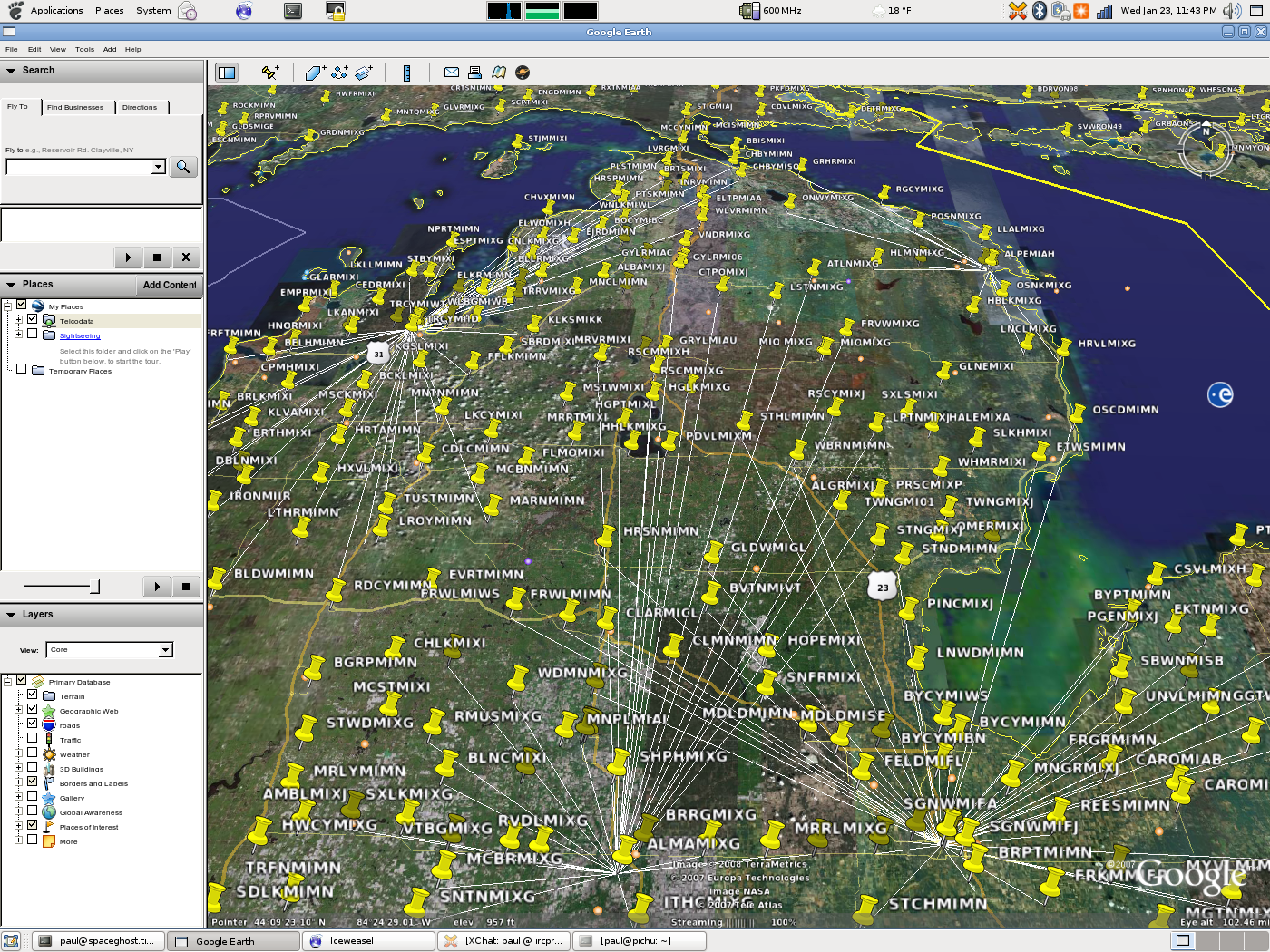Select the GLDWMIGL pushpin placemark
This screenshot has width=1270, height=952.
(714, 550)
